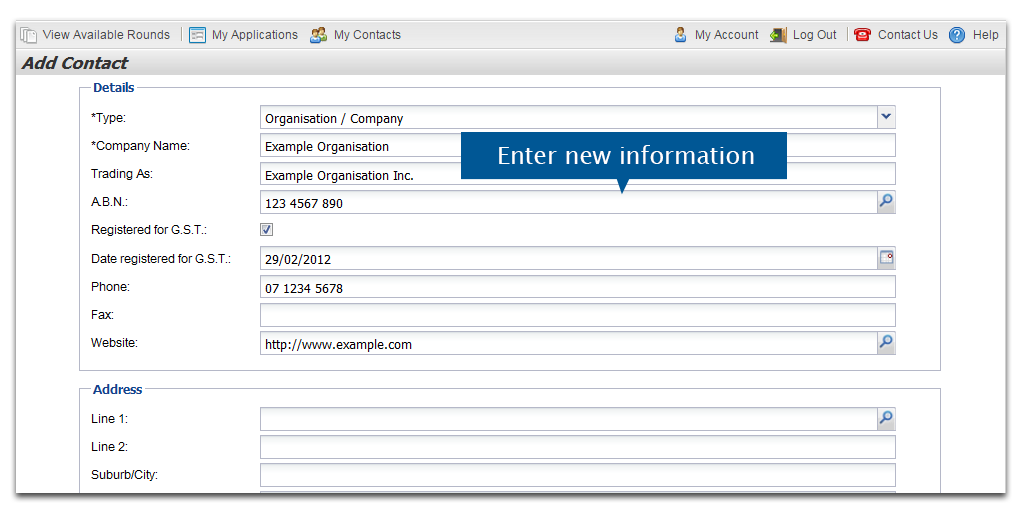Open the G.S.T. date calendar picker
Viewport: 1024px width, 516px height.
coord(886,258)
